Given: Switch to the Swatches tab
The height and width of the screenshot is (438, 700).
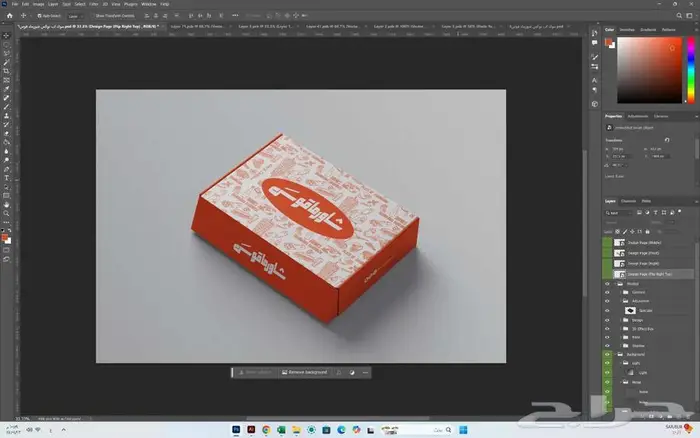Looking at the screenshot, I should click(x=627, y=30).
